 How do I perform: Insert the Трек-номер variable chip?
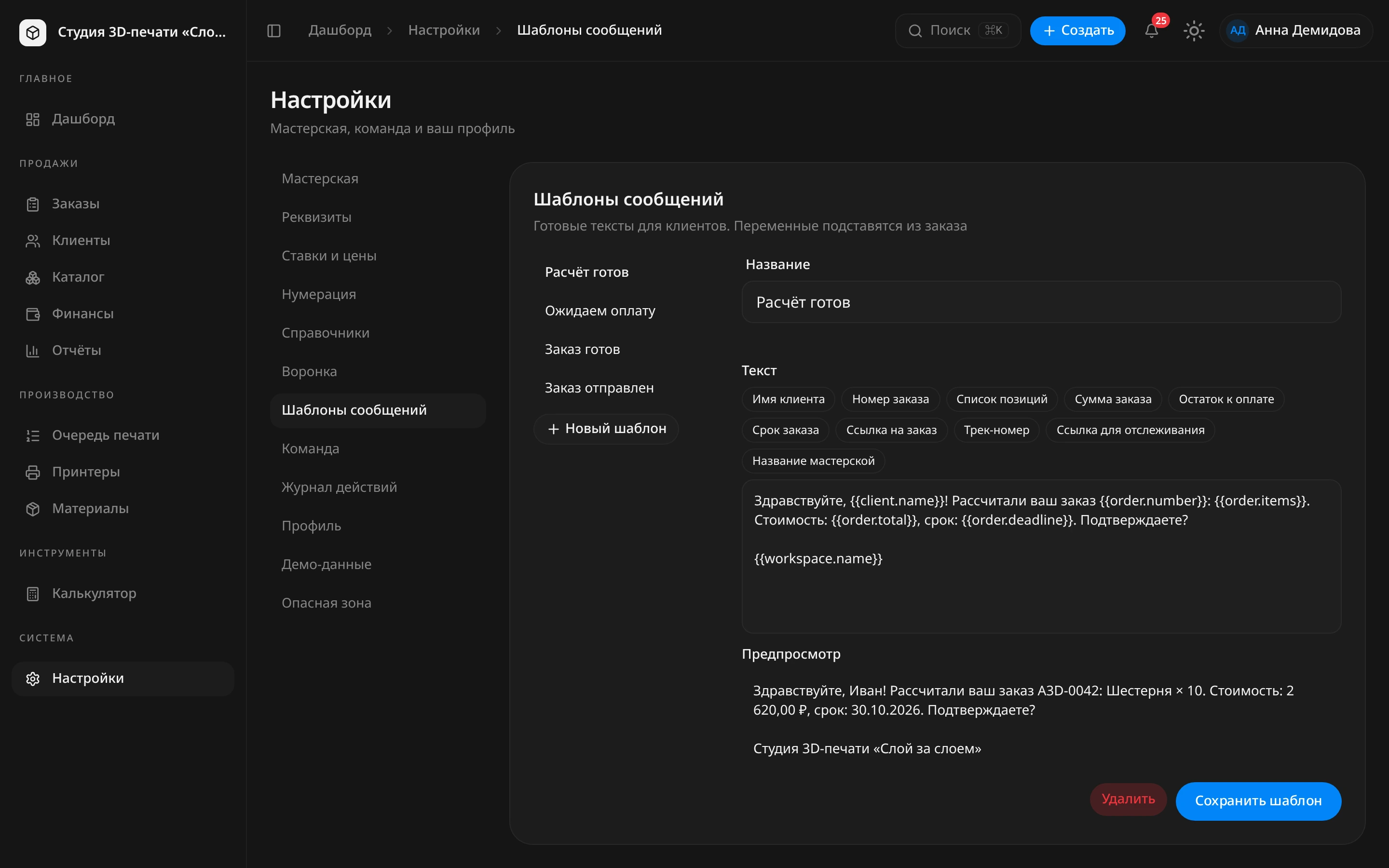[x=996, y=430]
